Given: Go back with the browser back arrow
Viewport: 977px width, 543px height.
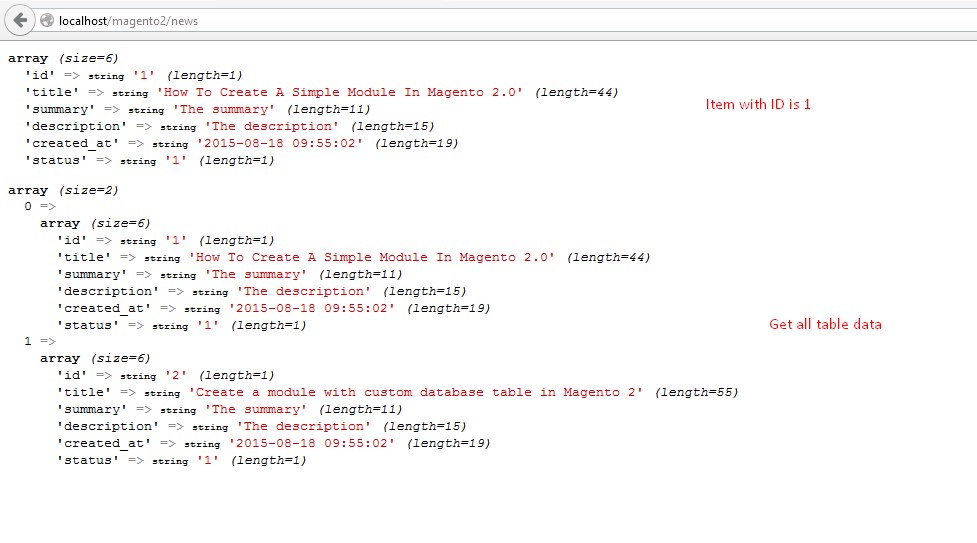Looking at the screenshot, I should tap(20, 21).
